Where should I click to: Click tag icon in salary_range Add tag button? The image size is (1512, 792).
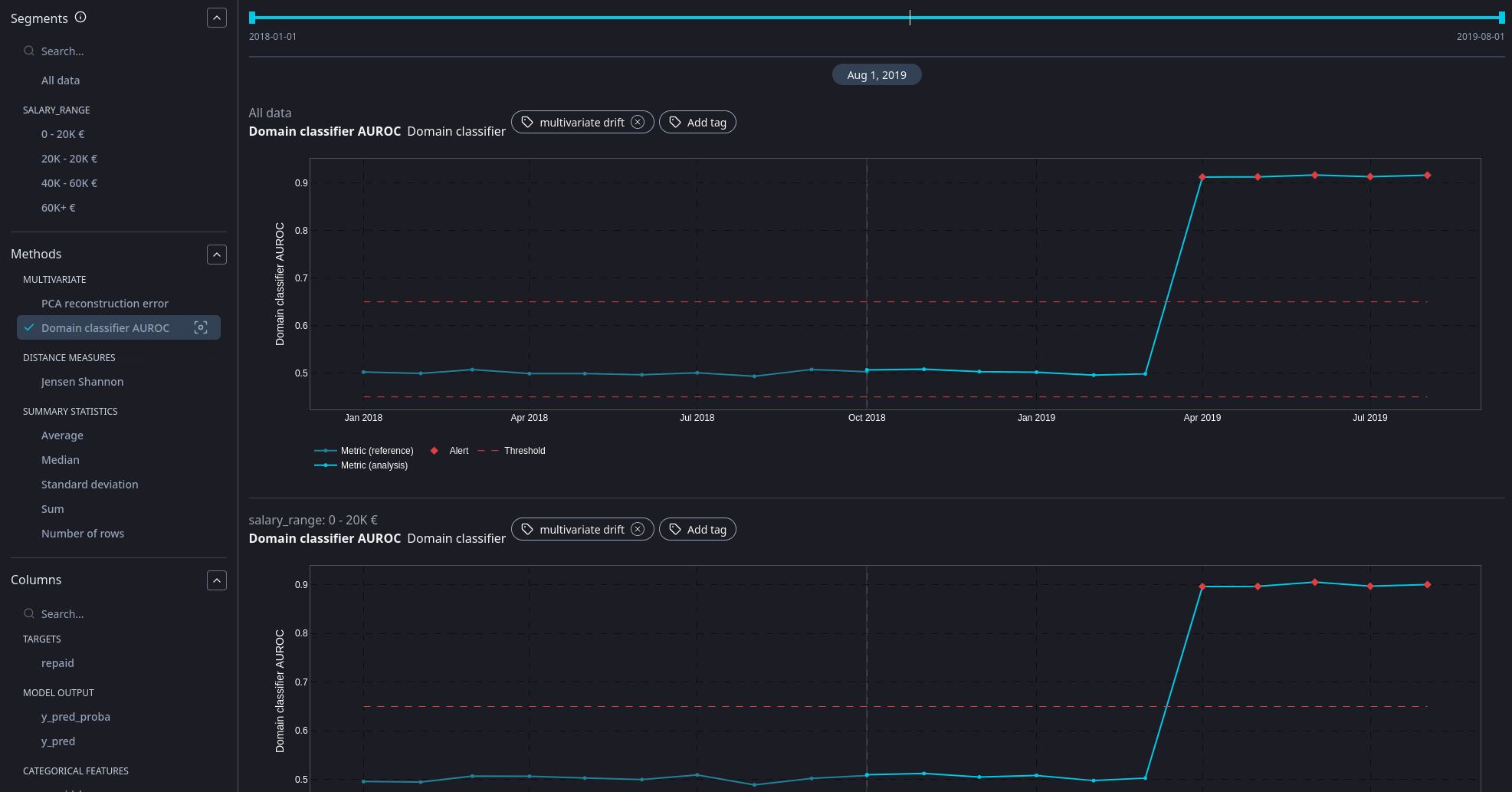click(675, 529)
